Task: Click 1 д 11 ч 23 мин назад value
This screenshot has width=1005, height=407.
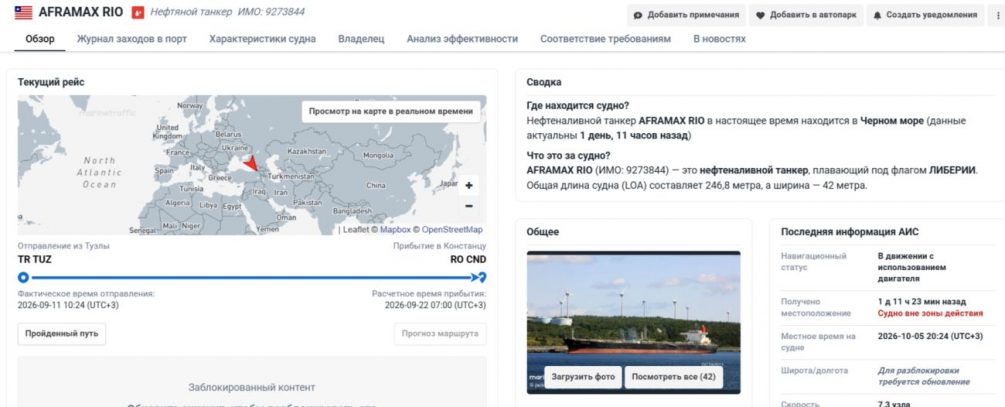Action: pyautogui.click(x=922, y=301)
